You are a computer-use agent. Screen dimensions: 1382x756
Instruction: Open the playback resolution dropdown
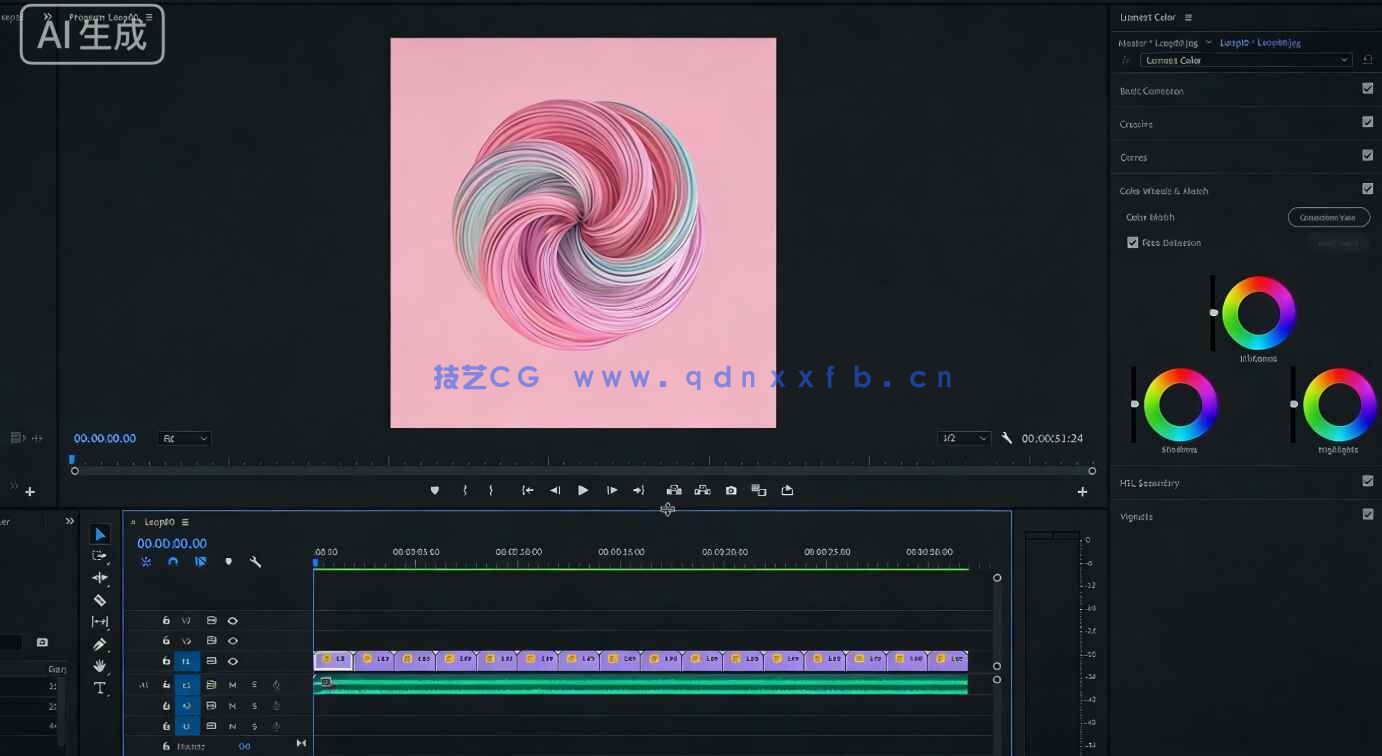click(x=962, y=438)
